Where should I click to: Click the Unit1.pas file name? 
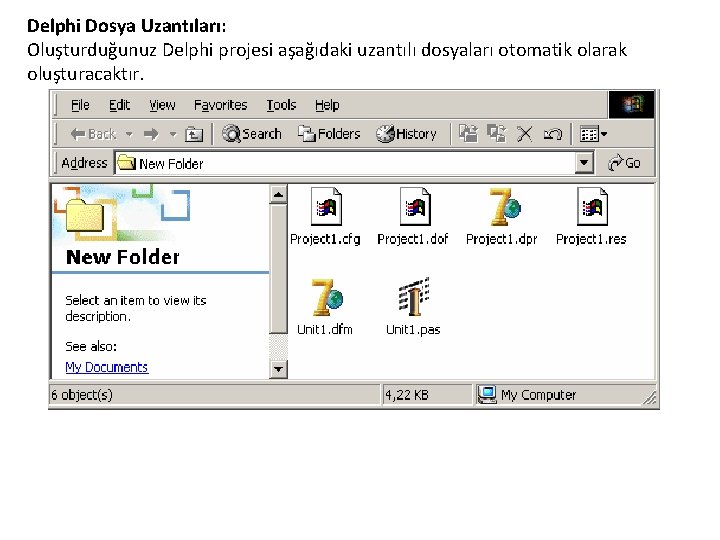pyautogui.click(x=413, y=330)
